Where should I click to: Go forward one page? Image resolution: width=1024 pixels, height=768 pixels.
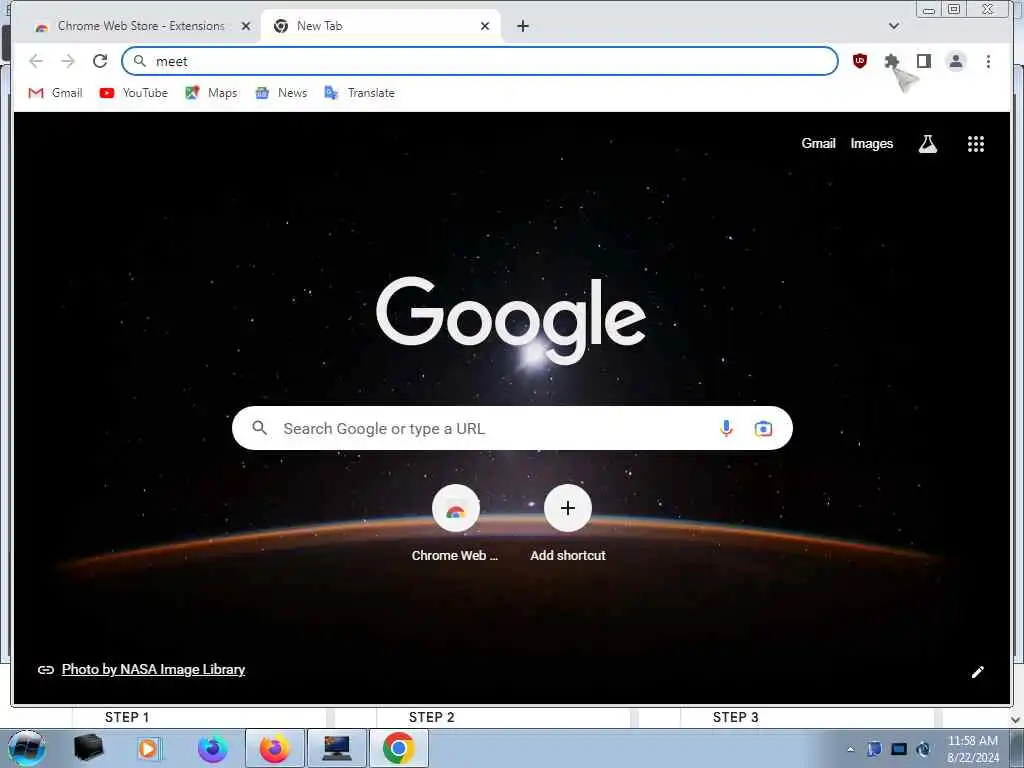tap(68, 61)
